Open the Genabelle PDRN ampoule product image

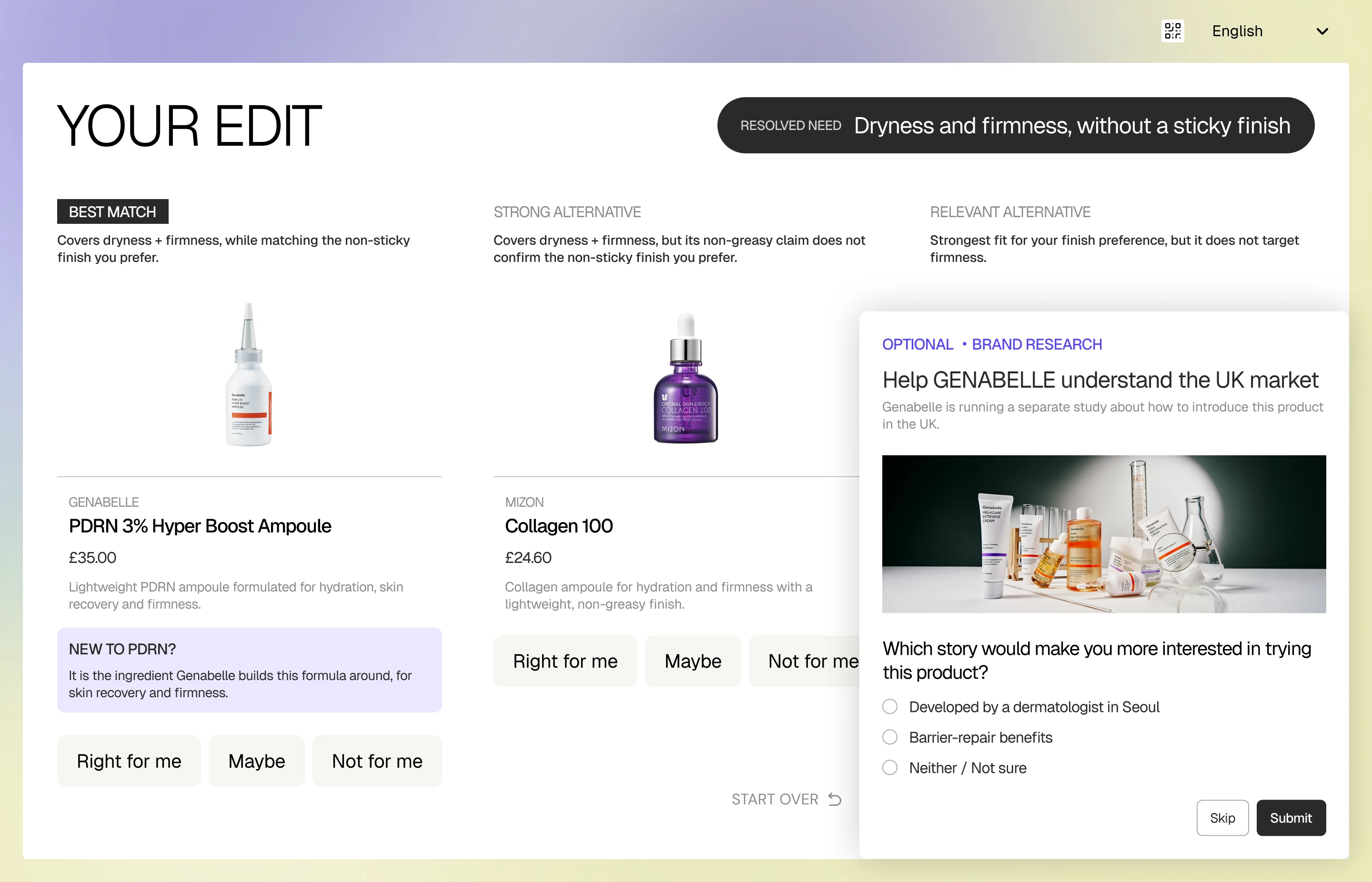pos(249,374)
